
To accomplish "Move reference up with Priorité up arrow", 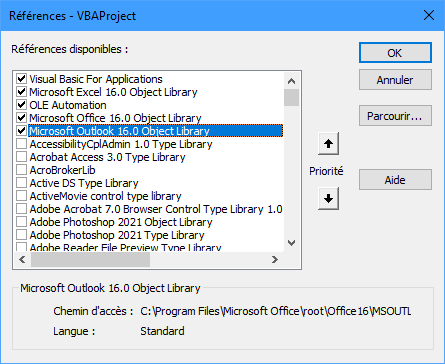I will click(x=328, y=144).
